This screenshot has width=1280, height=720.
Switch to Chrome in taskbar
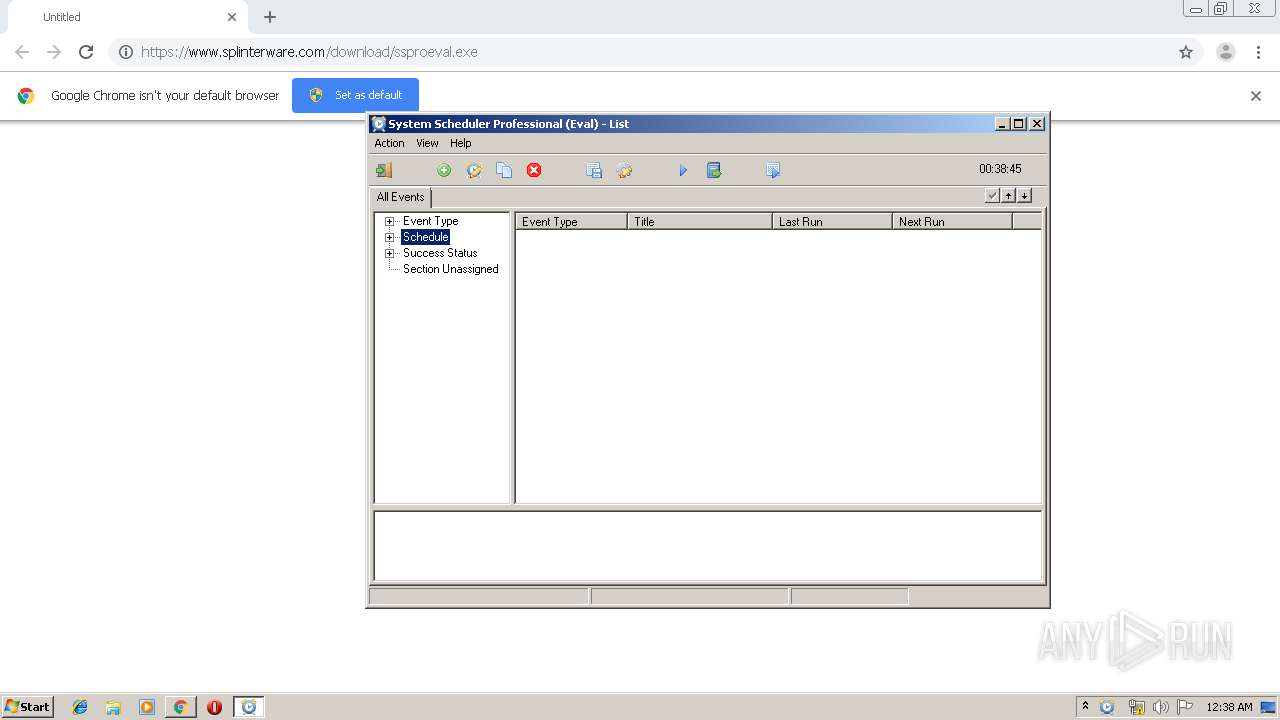click(180, 707)
